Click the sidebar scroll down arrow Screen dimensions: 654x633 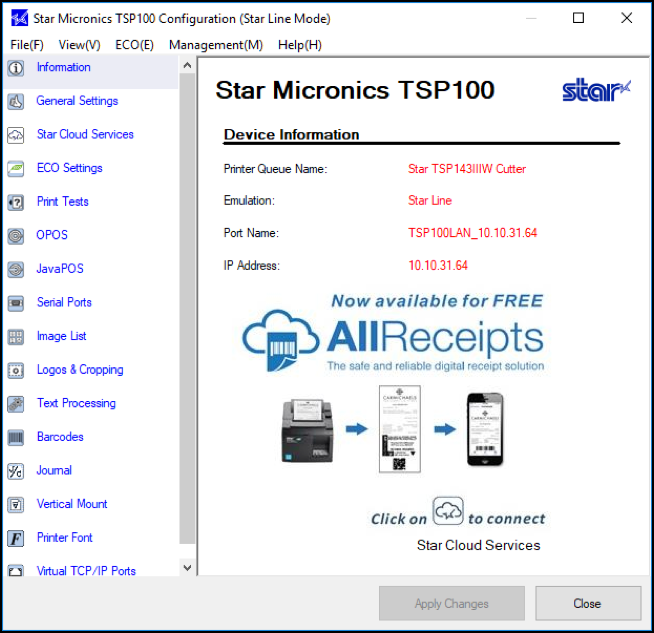[x=187, y=568]
